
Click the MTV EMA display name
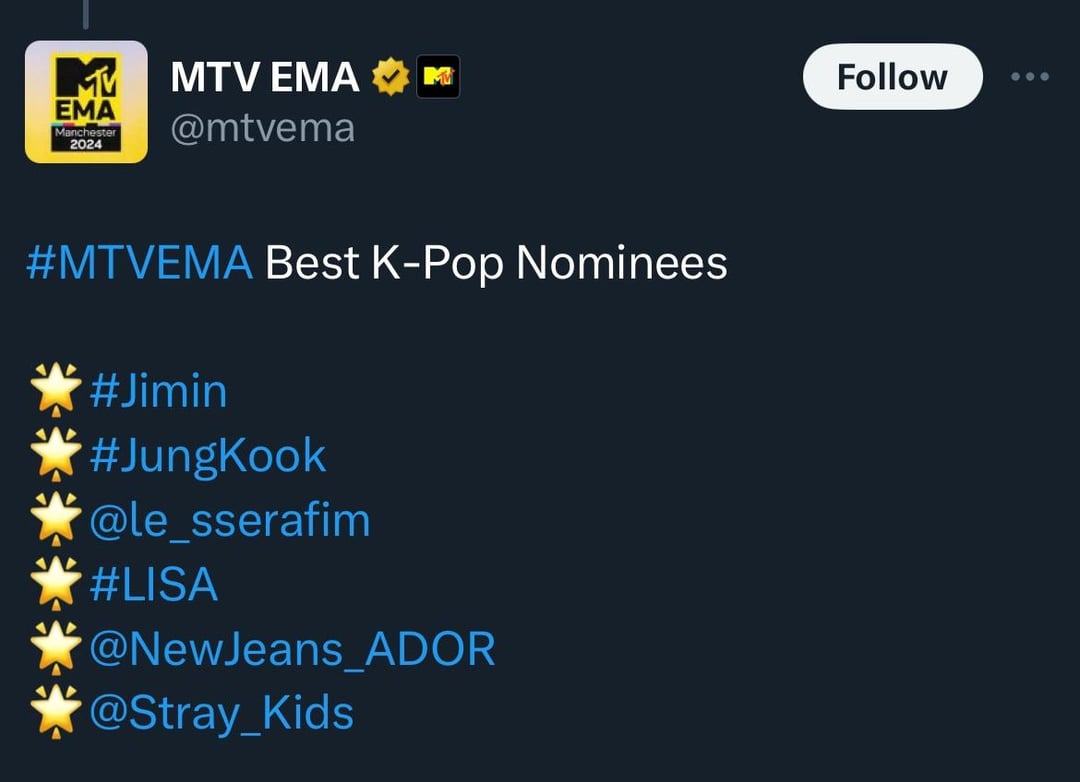pos(265,77)
